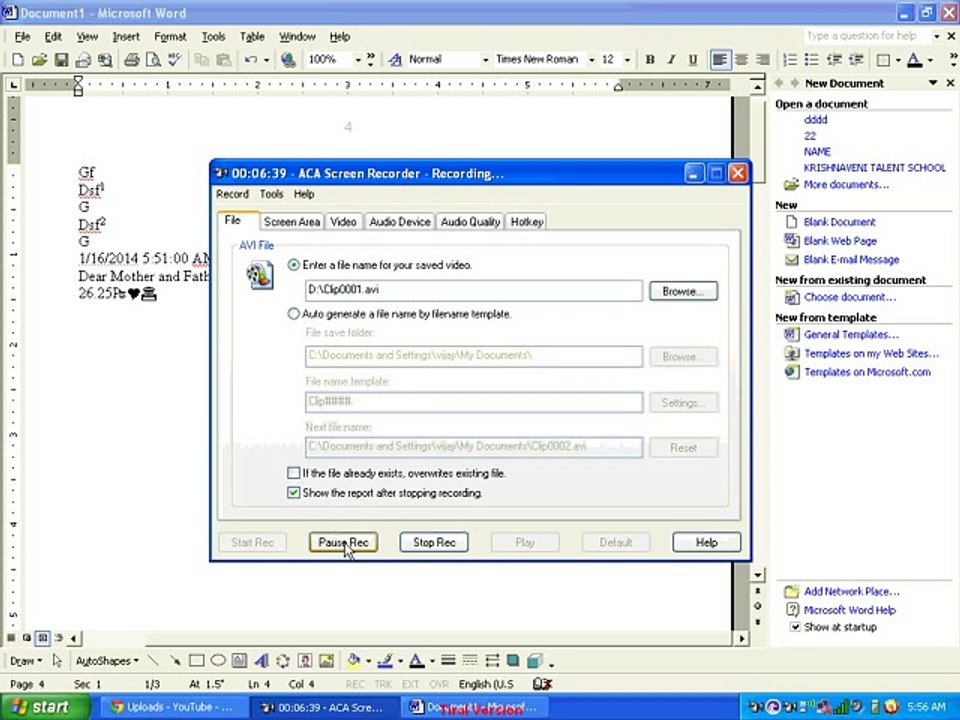Expand the Fill Color dropdown arrow
This screenshot has height=720, width=960.
(x=369, y=661)
